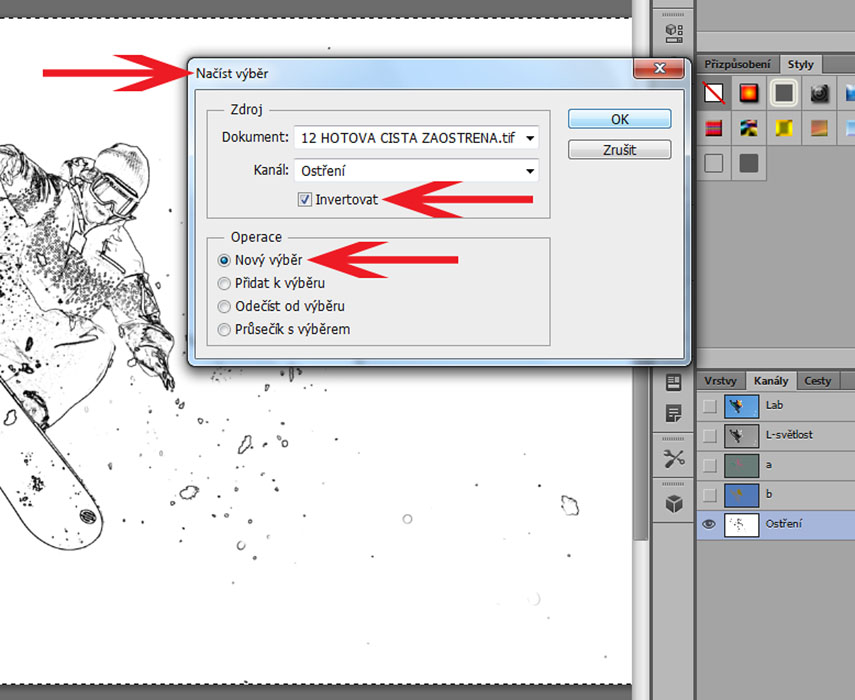Open the 3D panel icon above the Styly panel
Viewport: 855px width, 700px height.
tap(674, 33)
